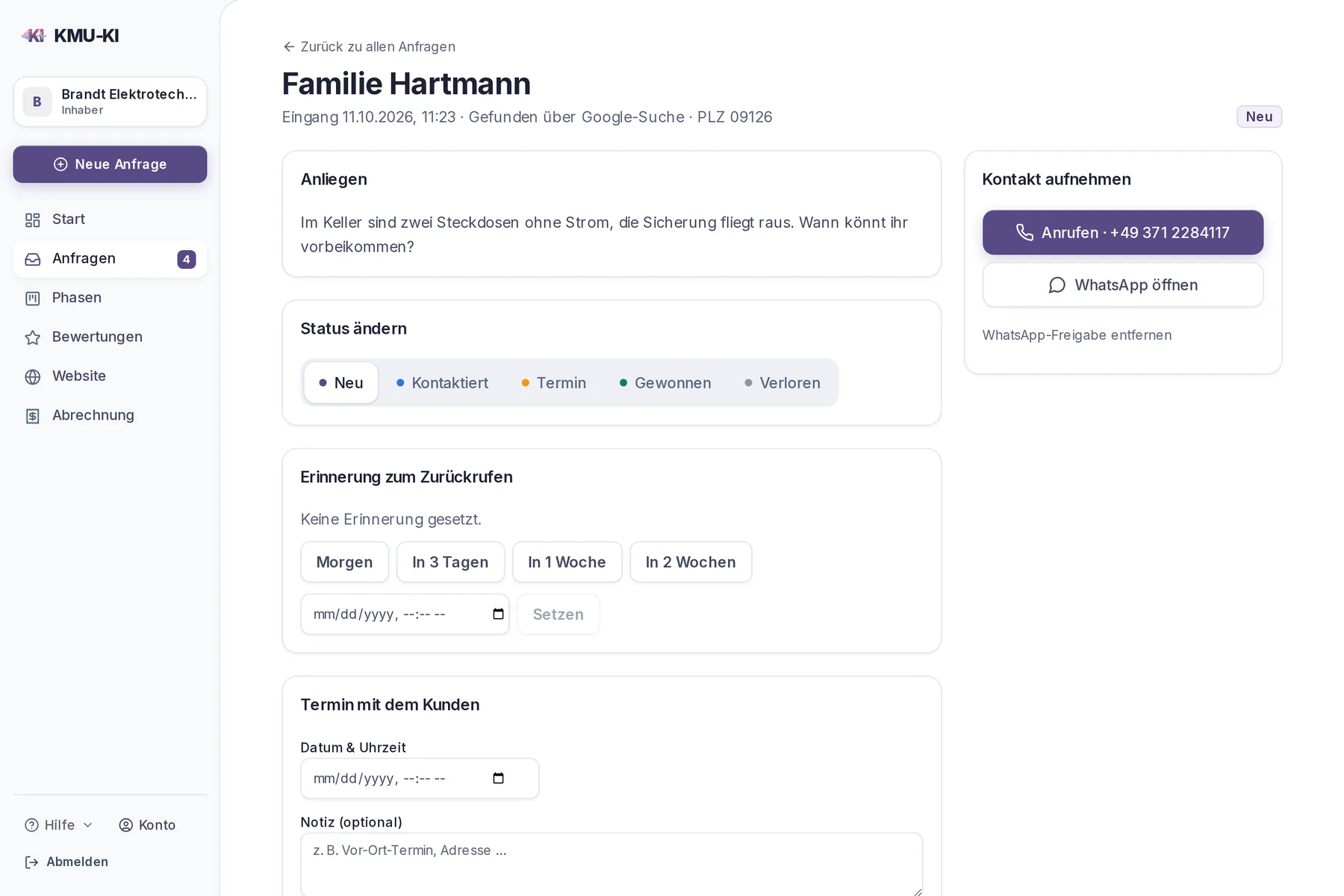Screen dimensions: 1344x896
Task: Open the Brandt Elektrotech account switcher
Action: tap(110, 102)
